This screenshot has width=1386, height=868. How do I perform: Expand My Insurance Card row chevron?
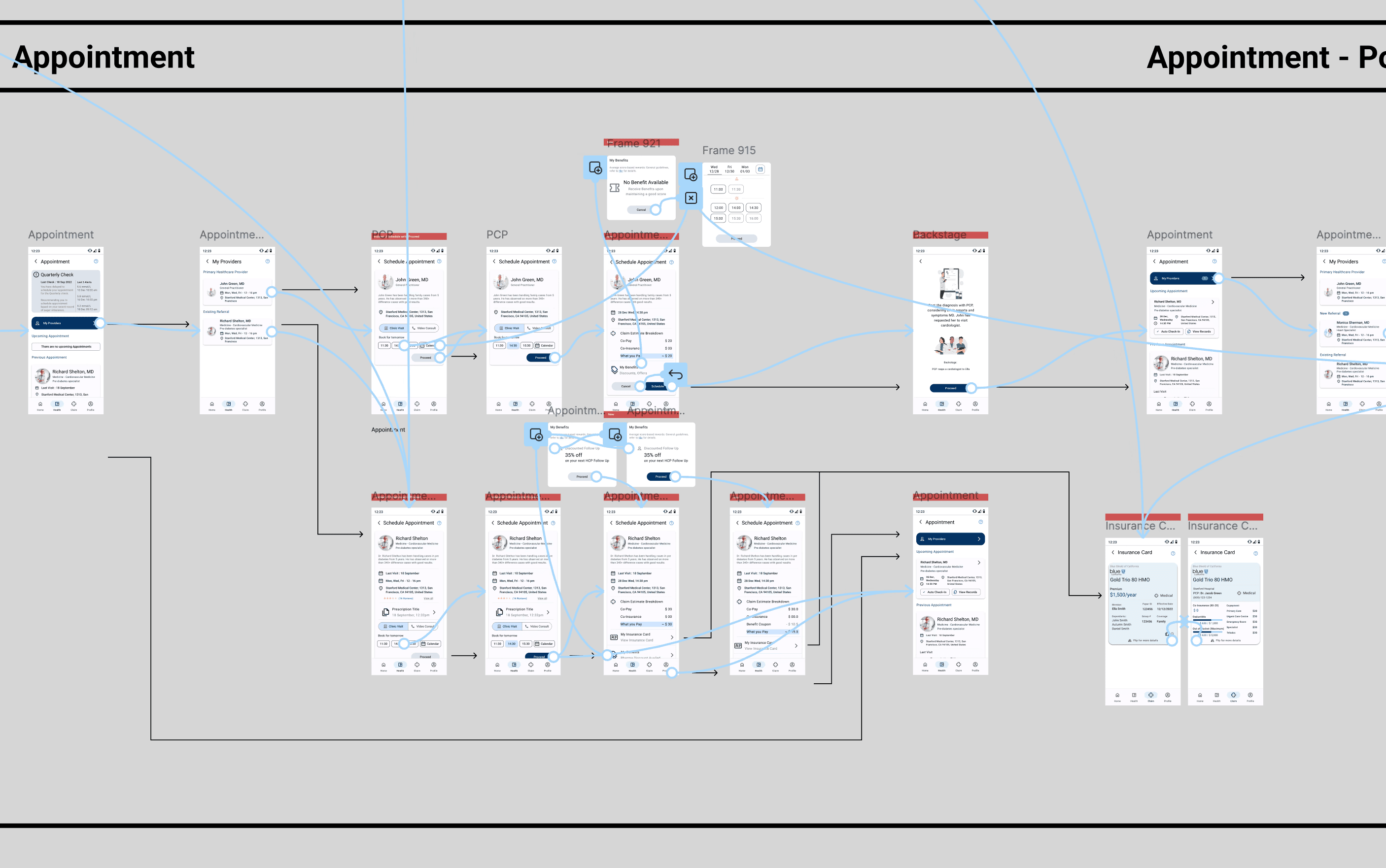[672, 637]
